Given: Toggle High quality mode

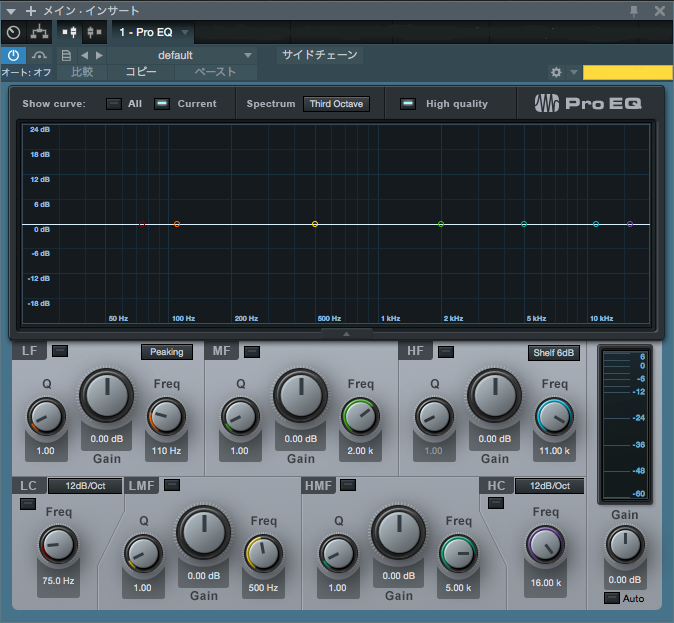Looking at the screenshot, I should coord(408,104).
